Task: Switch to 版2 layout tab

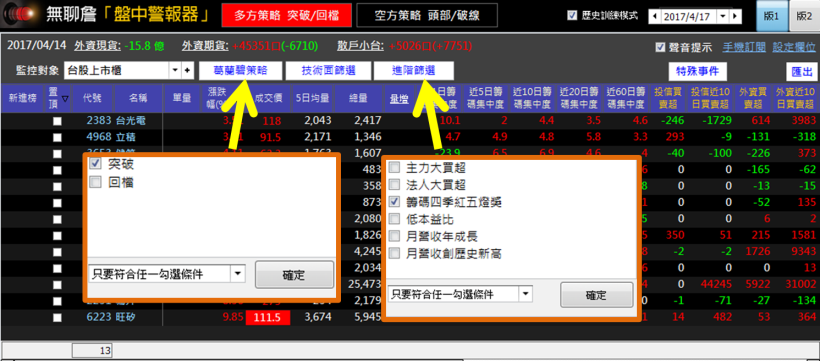Action: [x=804, y=16]
